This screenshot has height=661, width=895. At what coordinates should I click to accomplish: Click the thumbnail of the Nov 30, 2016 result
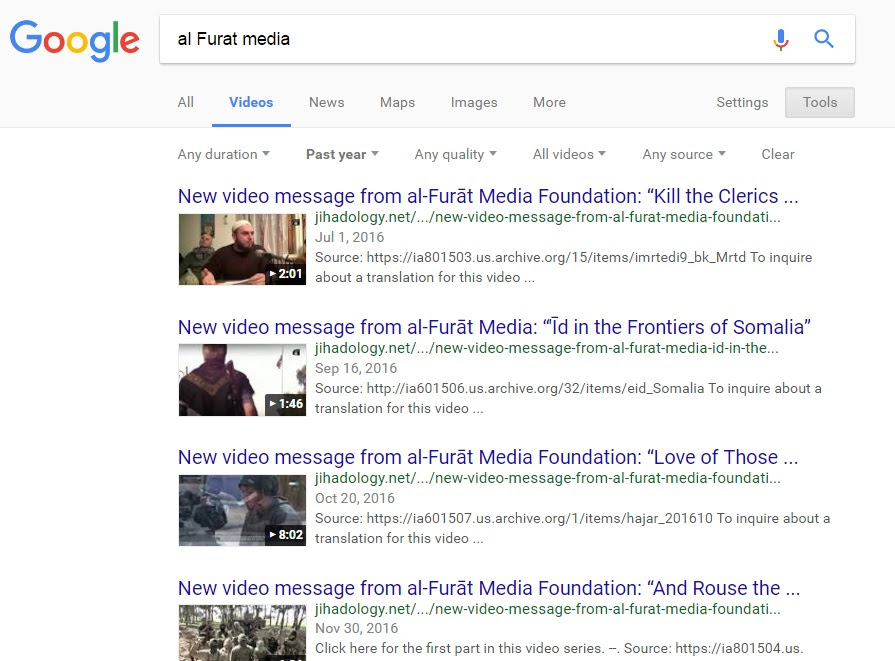tap(242, 632)
